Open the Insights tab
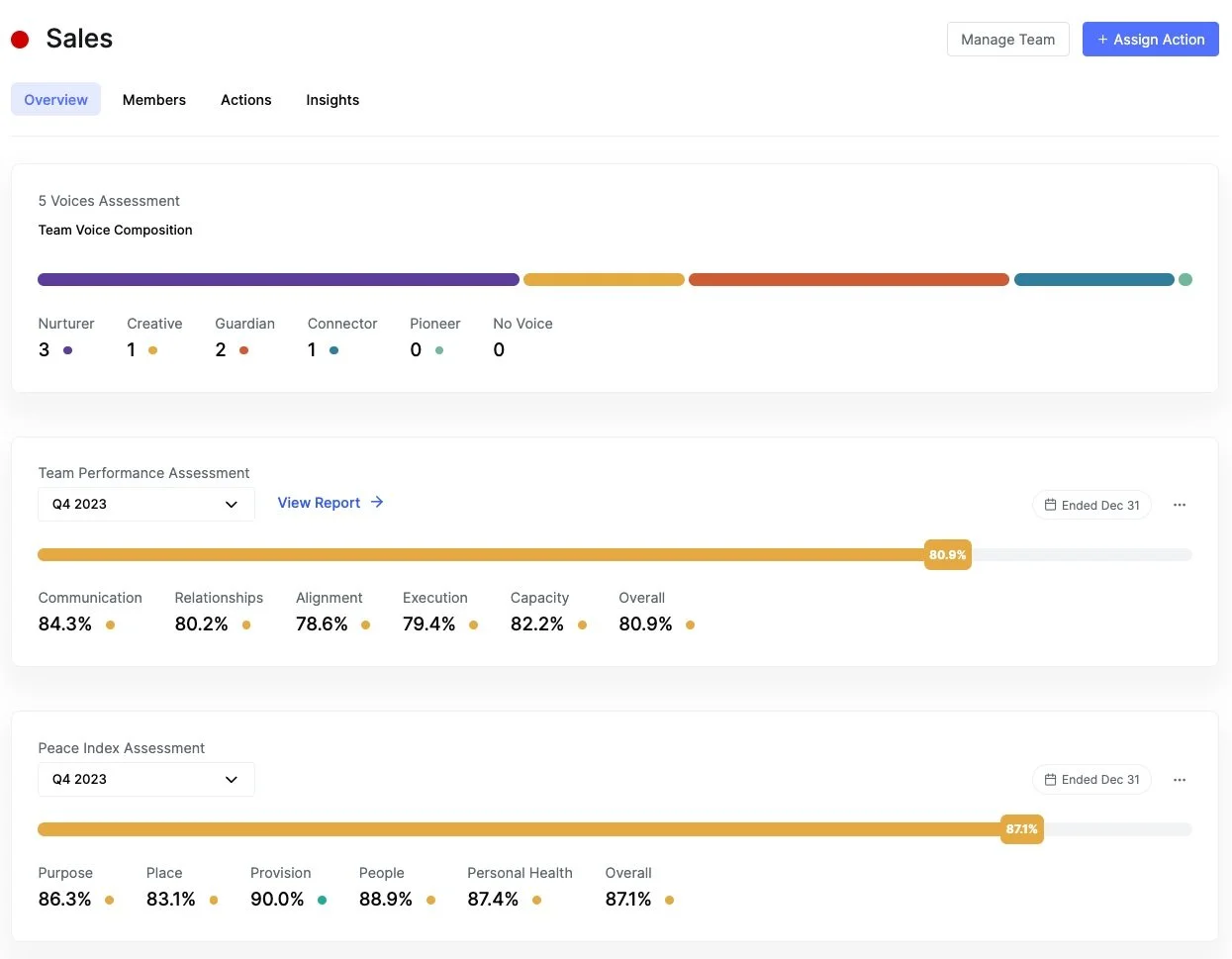 click(332, 100)
